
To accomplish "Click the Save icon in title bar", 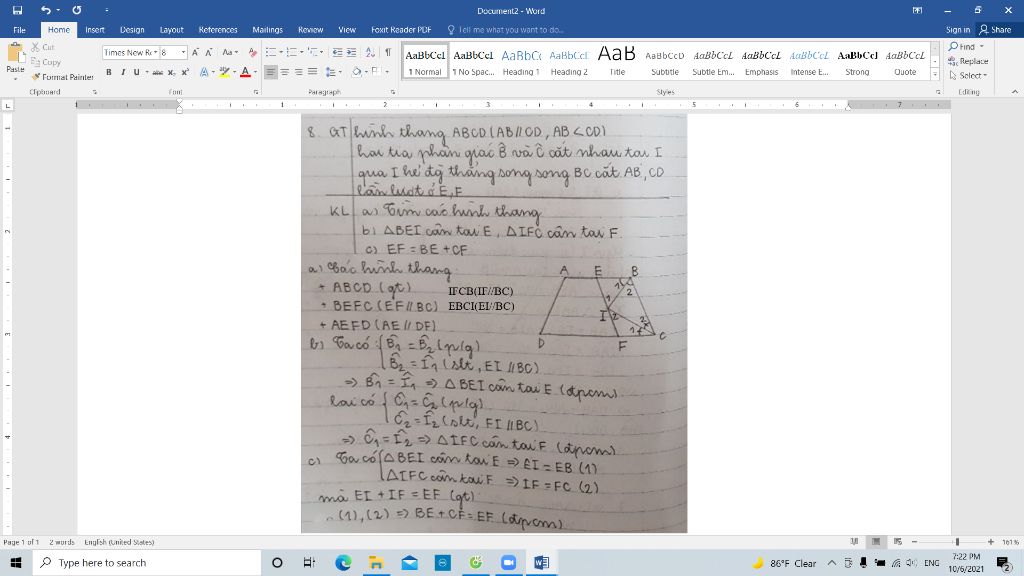I will [18, 10].
